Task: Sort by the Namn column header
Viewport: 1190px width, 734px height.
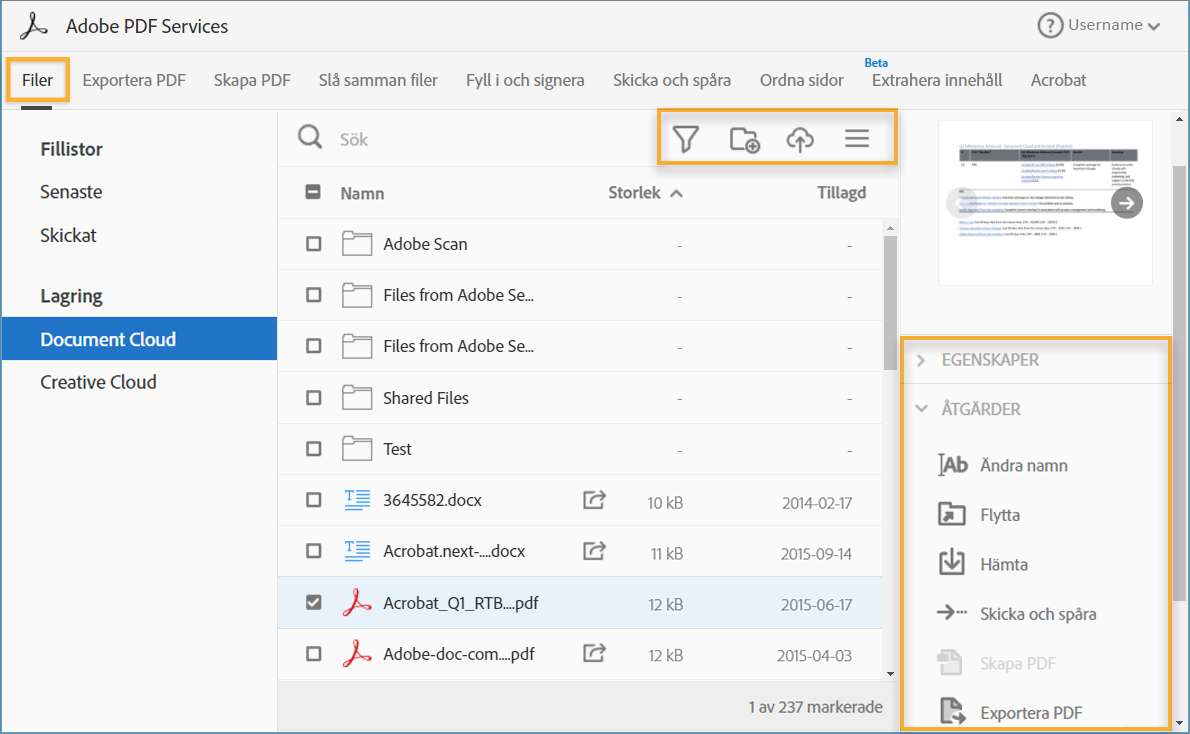Action: 362,193
